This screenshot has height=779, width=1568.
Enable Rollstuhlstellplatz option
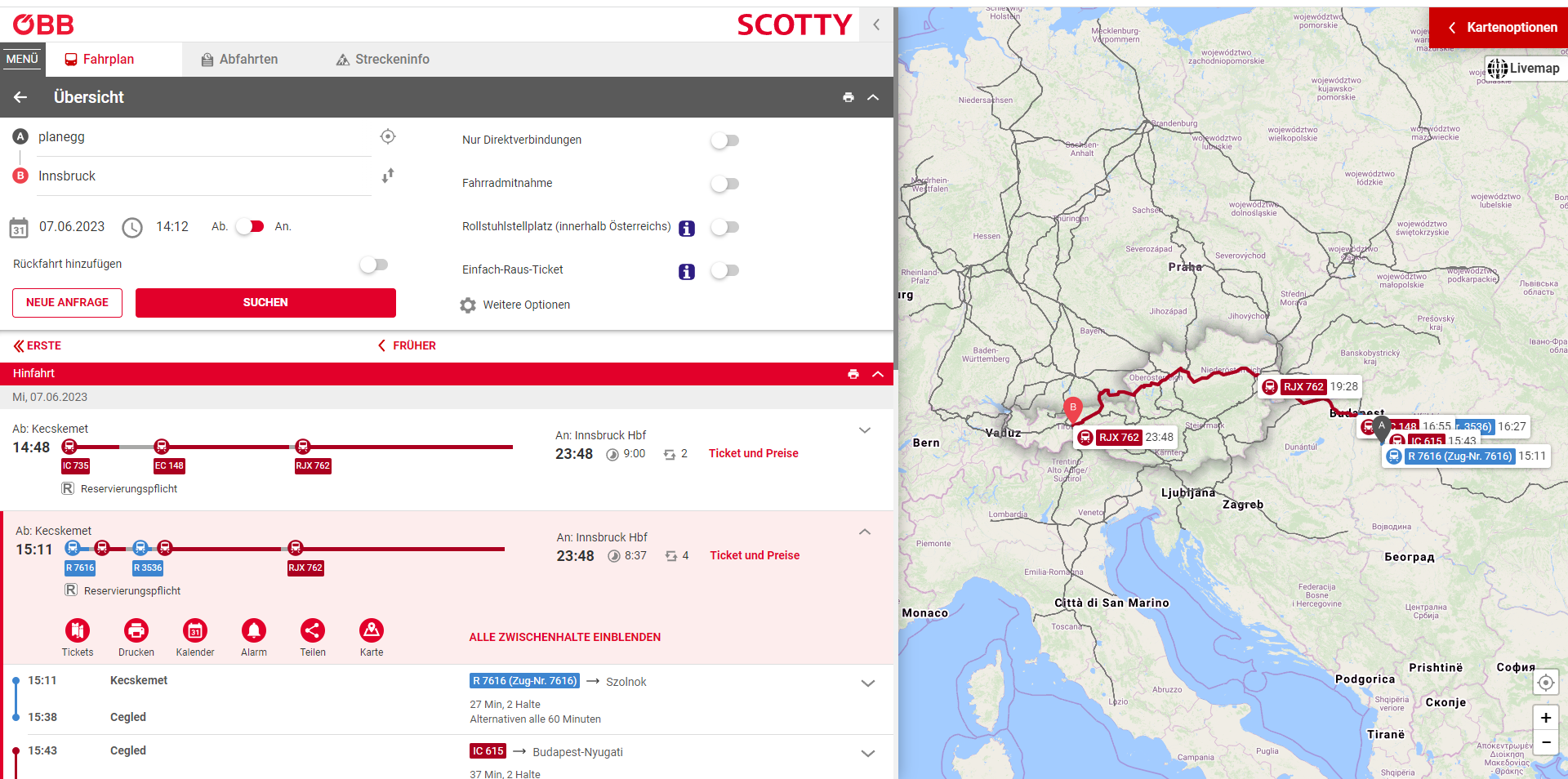click(725, 227)
